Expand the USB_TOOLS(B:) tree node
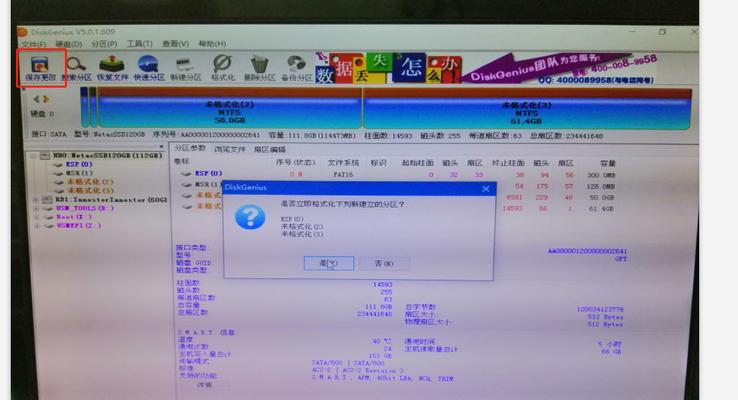The image size is (738, 400). (x=37, y=208)
